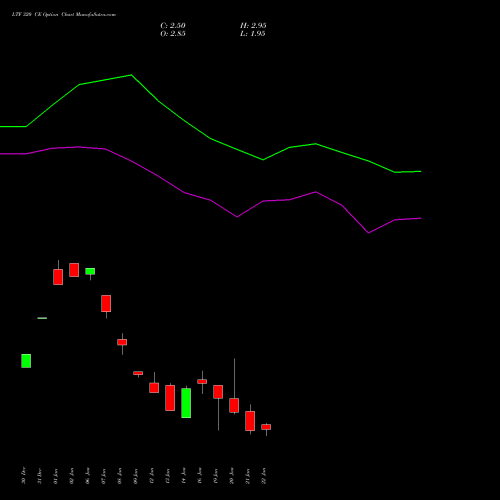Click the peak of the green indicator line
Image resolution: width=500 pixels, height=500 pixels.
131,75
